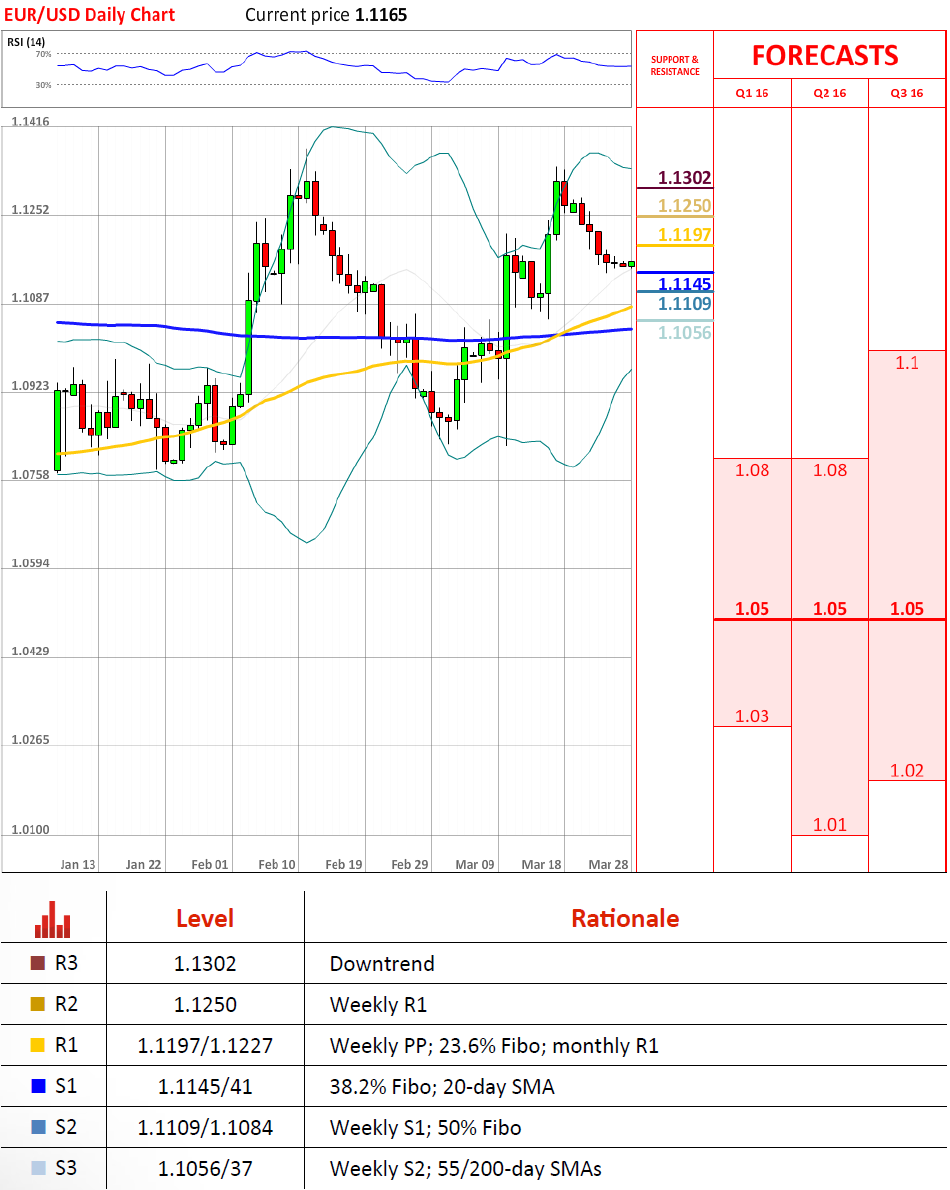Click the FORECASTS heading
Viewport: 950px width, 1190px height.
pos(825,55)
